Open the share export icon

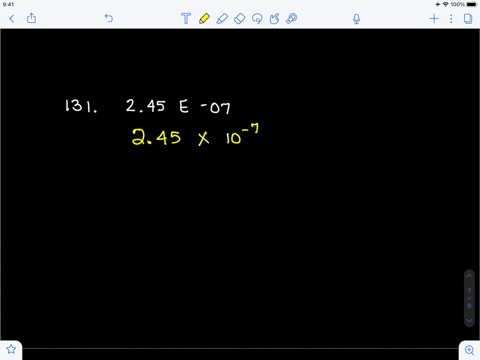[31, 18]
